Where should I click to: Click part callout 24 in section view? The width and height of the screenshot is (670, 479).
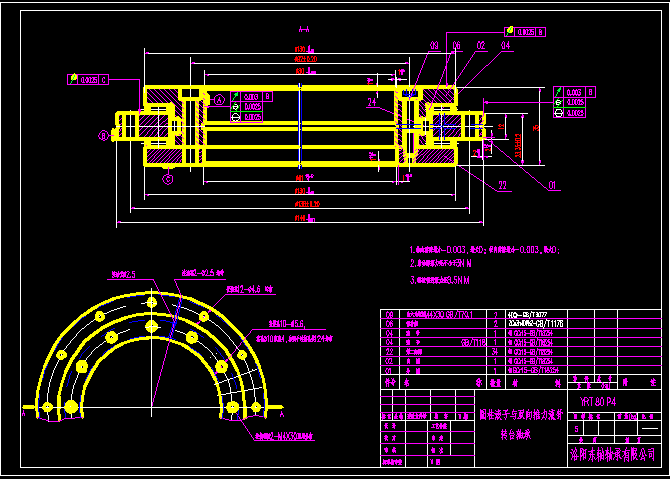coord(371,102)
